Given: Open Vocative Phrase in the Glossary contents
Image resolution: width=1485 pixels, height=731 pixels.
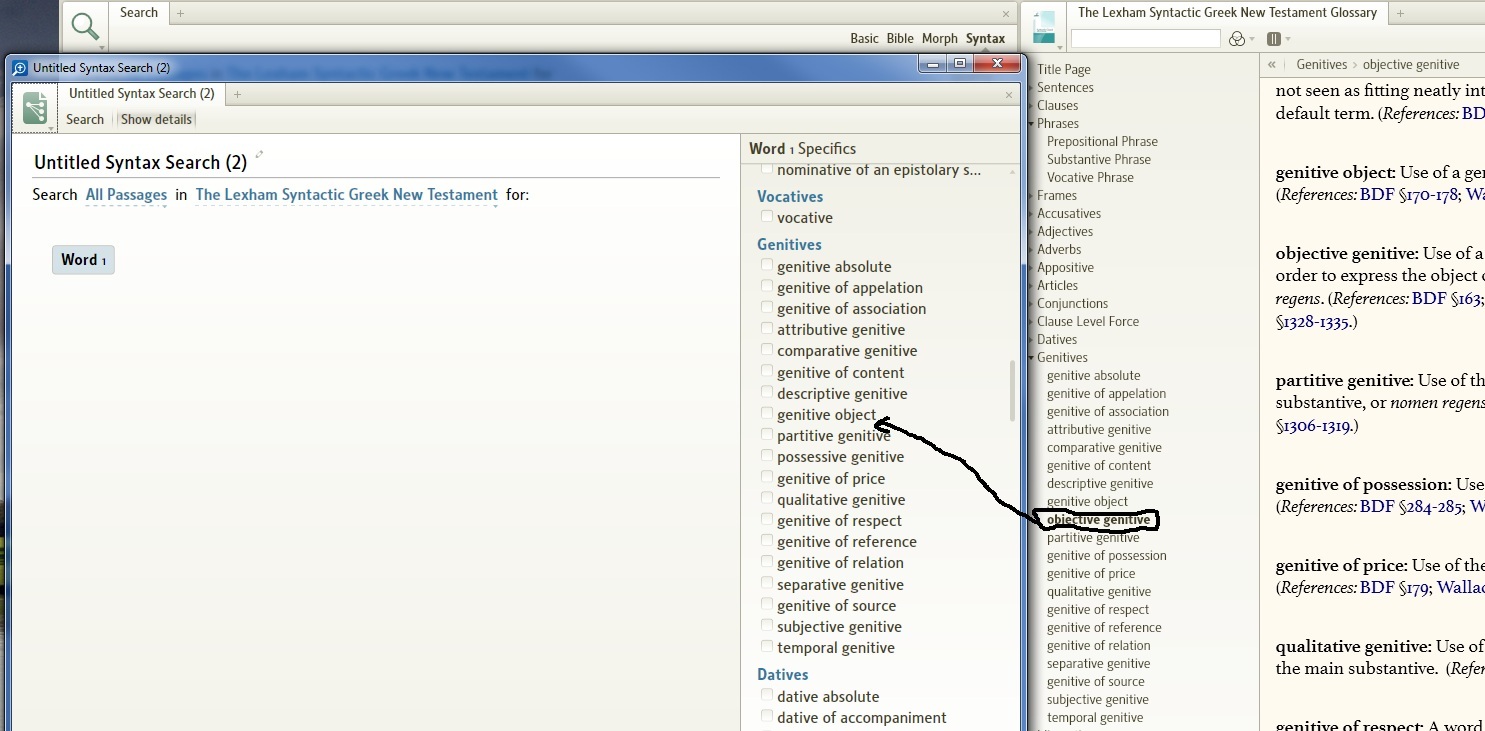Looking at the screenshot, I should point(1090,178).
